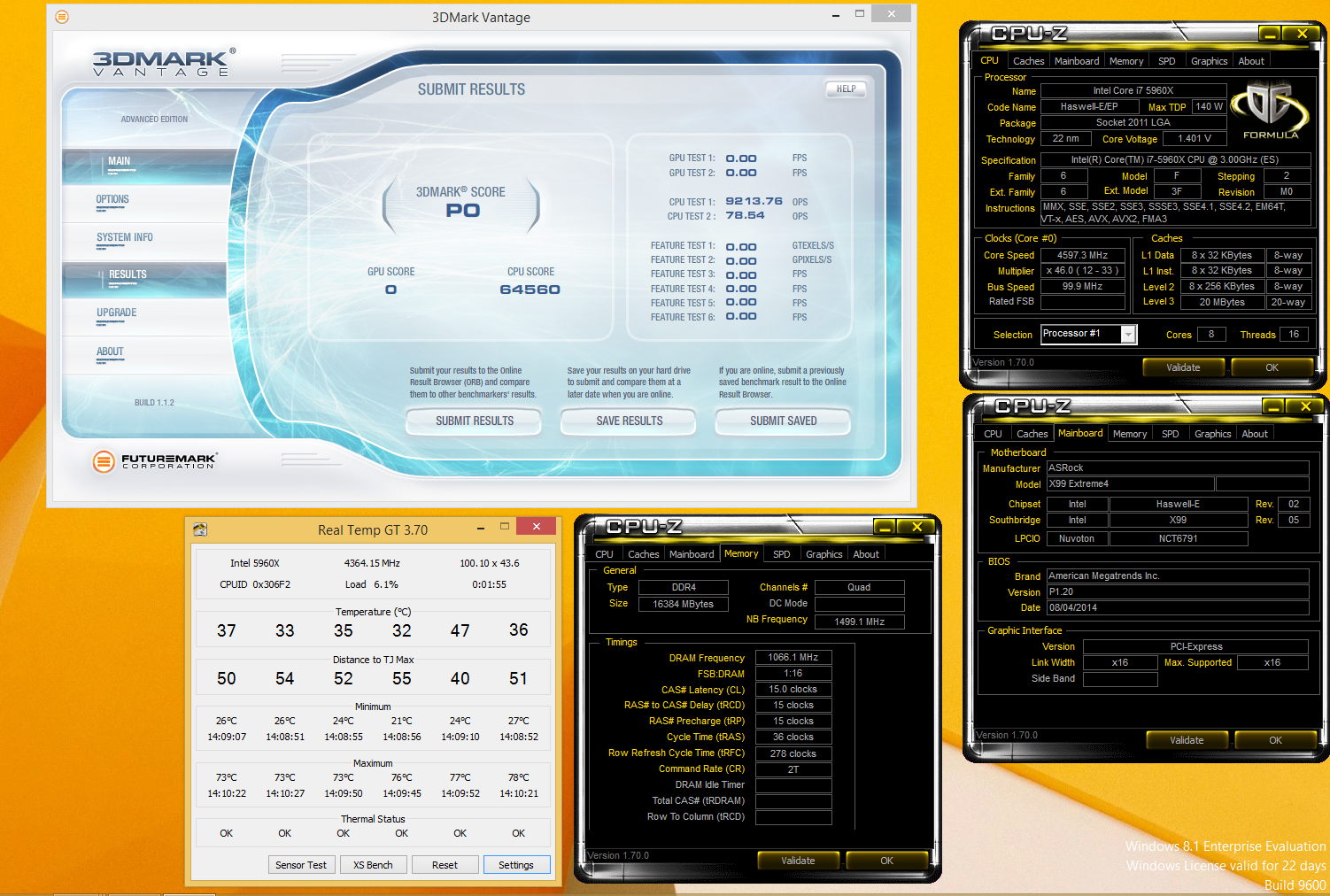Click the CPU score value "64560"
The width and height of the screenshot is (1330, 896).
coord(530,290)
